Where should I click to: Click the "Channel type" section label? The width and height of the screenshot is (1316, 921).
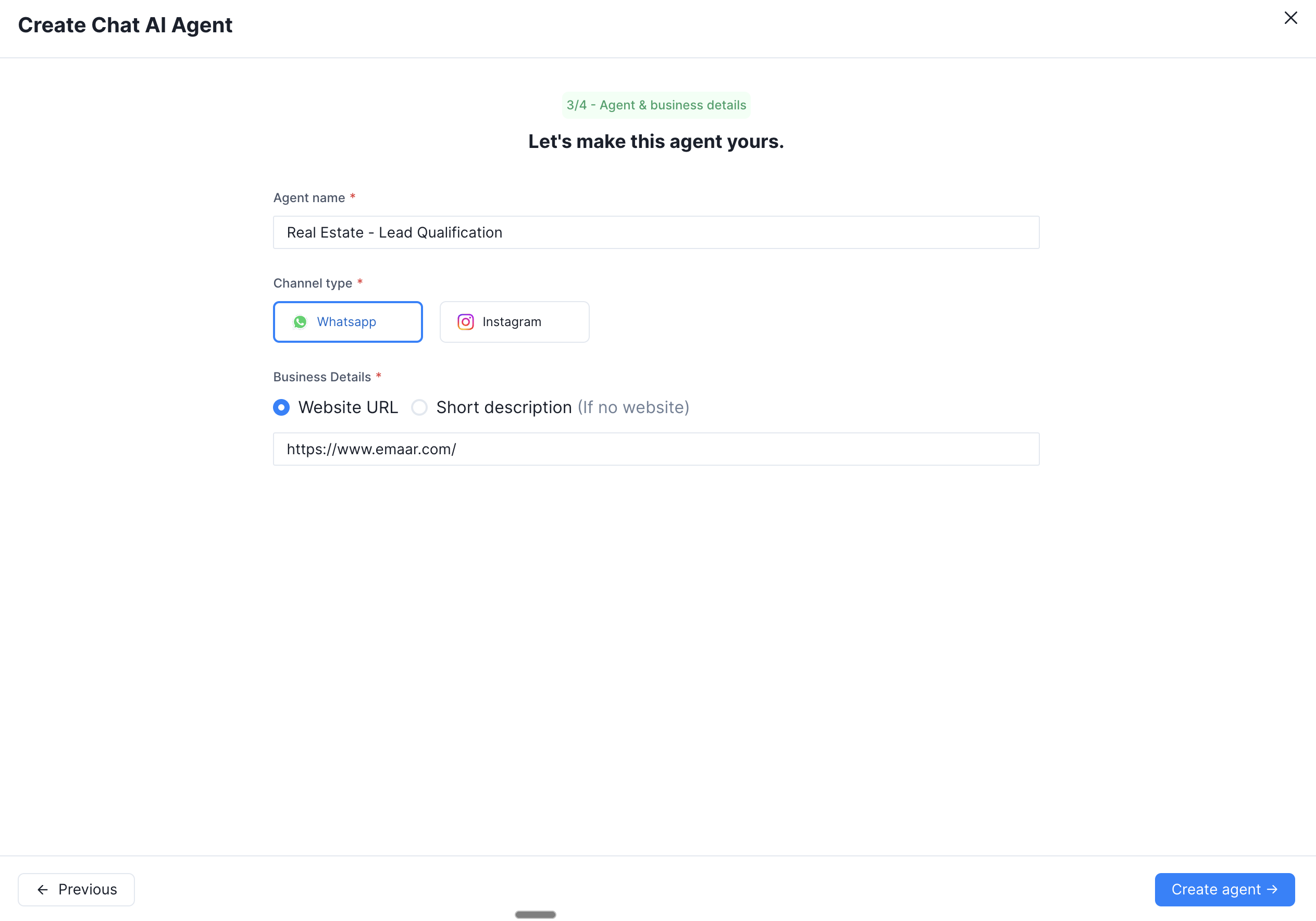pos(313,283)
